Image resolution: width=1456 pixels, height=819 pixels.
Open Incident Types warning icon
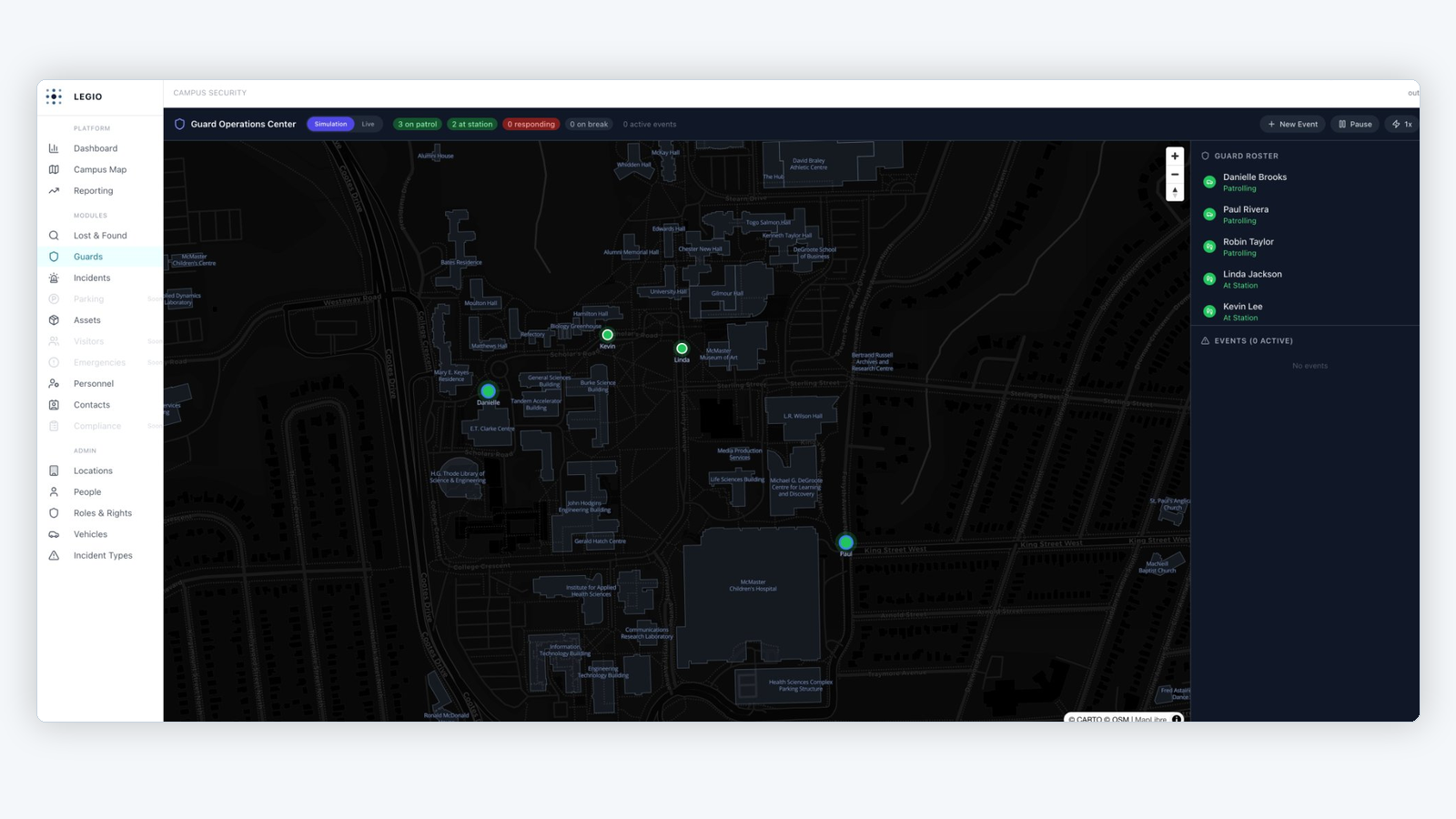click(54, 556)
